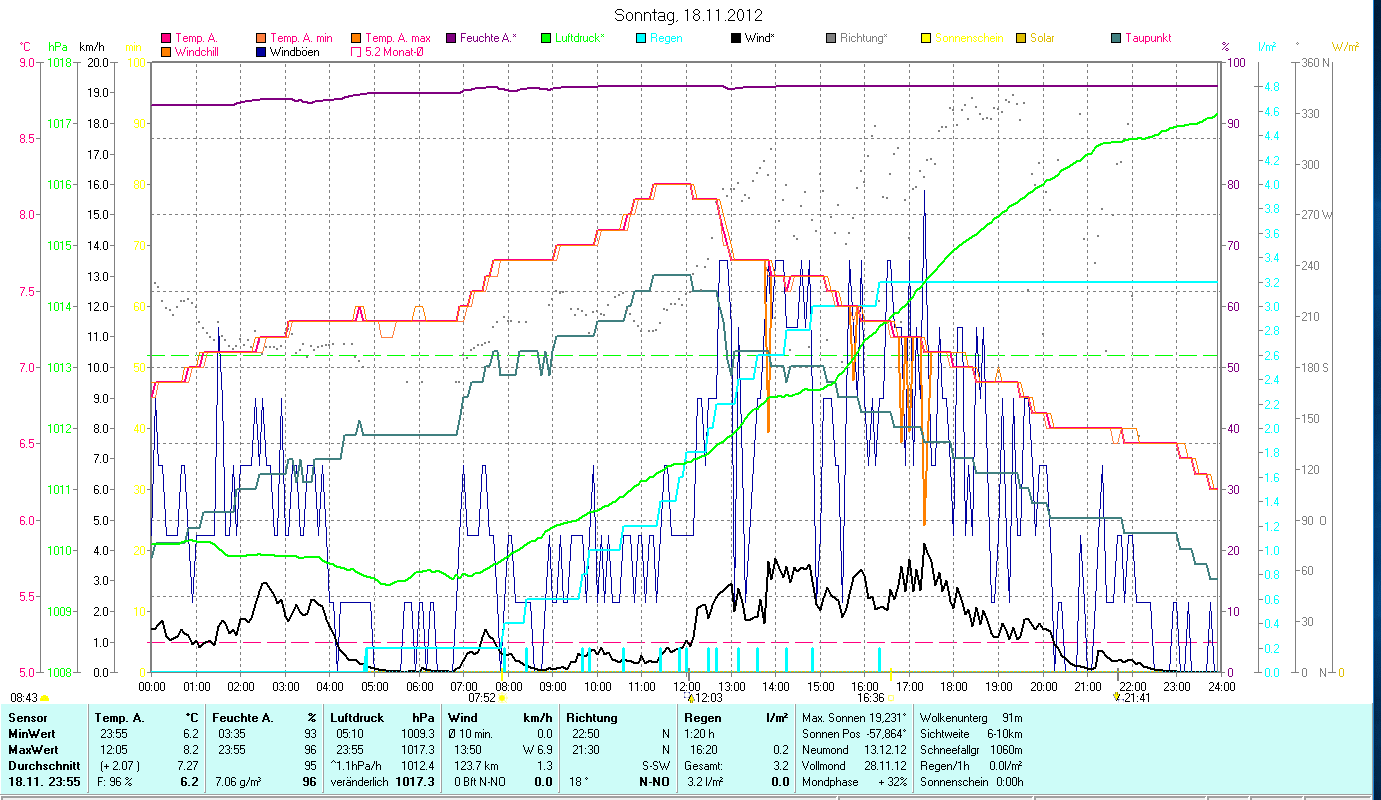Click the '3.2 l/m²' rain amount
Viewport: 1381px width, 800px height.
pos(706,782)
